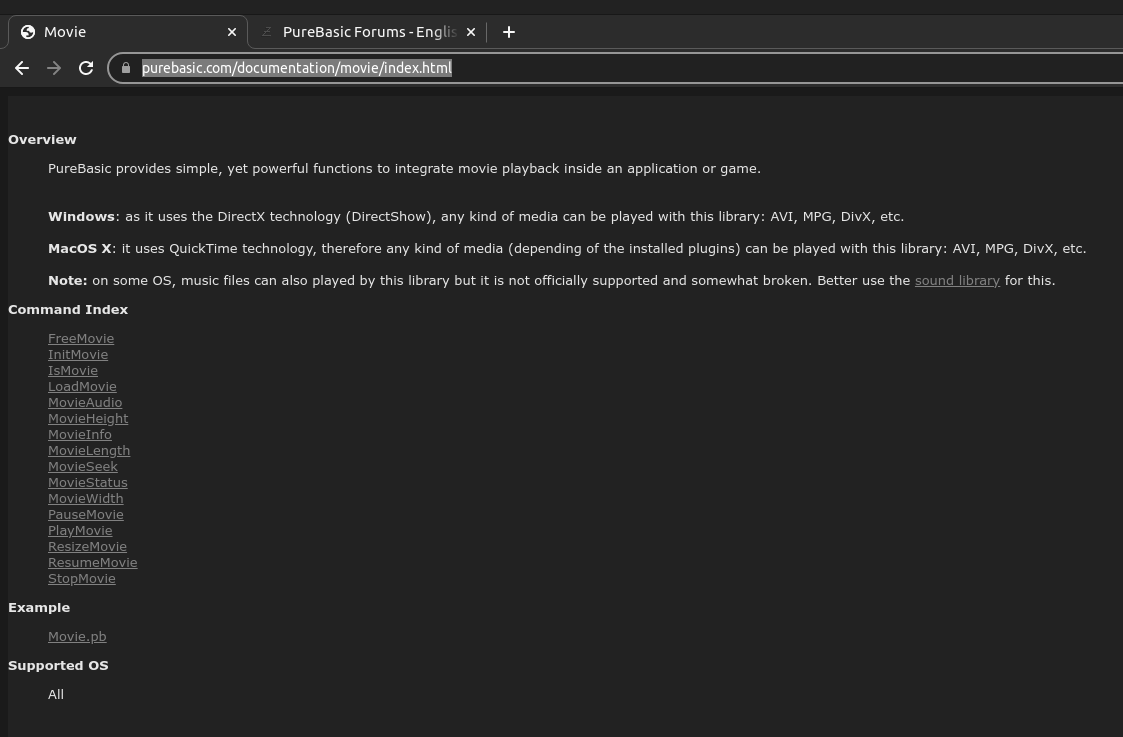Click the bold 'Note:' label
This screenshot has height=737, width=1123.
pyautogui.click(x=67, y=281)
